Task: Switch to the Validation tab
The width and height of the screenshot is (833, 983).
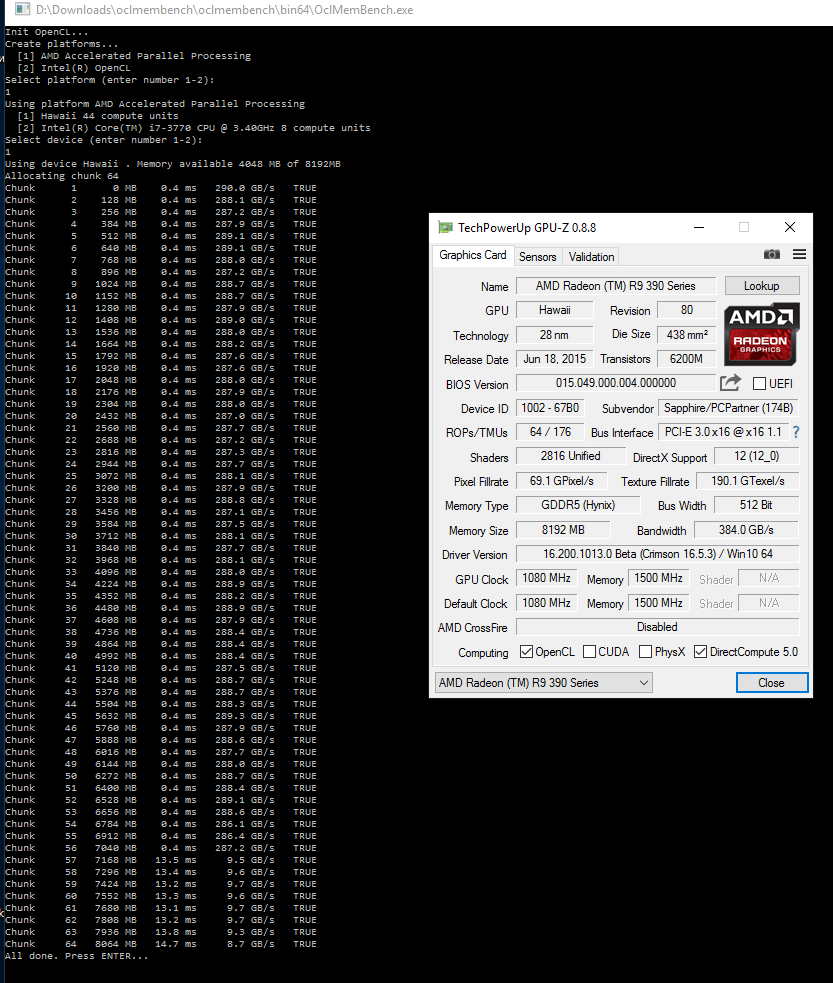Action: (x=591, y=256)
